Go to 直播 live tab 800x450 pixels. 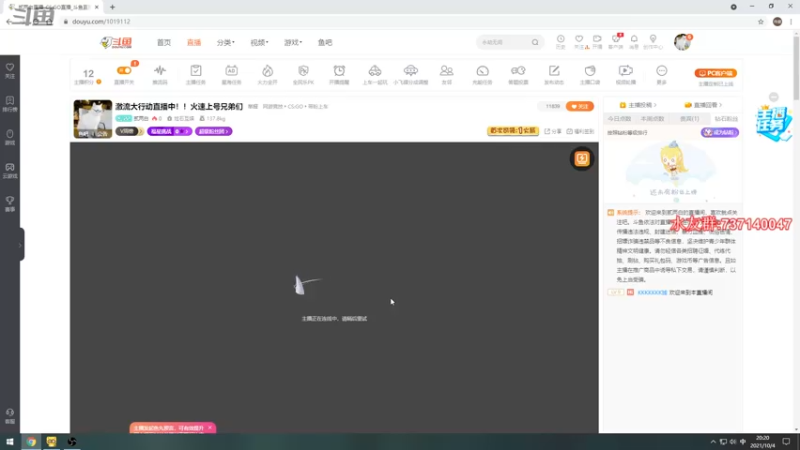[194, 42]
